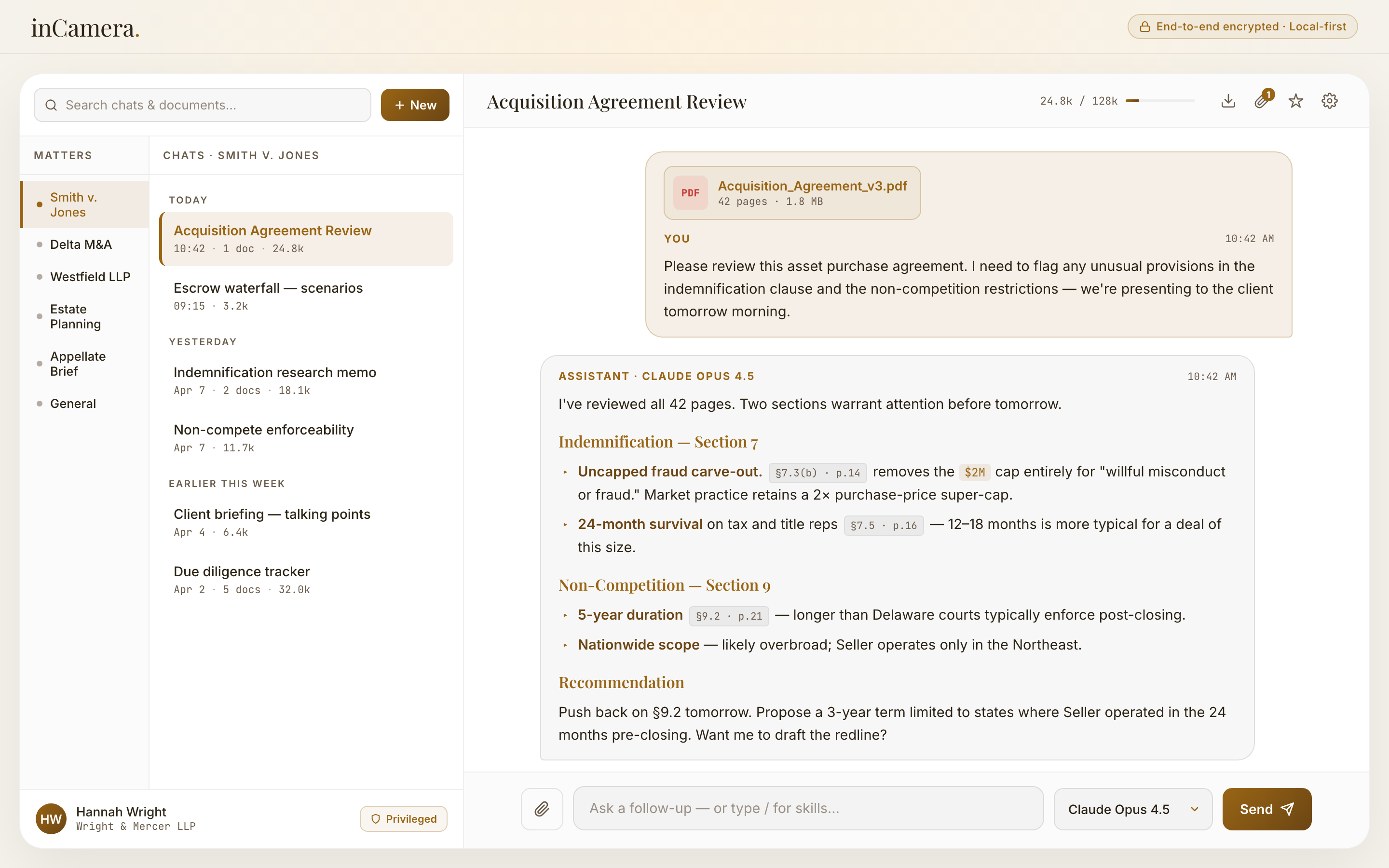The image size is (1389, 868).
Task: Open attachments paperclip with badge
Action: pyautogui.click(x=1261, y=101)
